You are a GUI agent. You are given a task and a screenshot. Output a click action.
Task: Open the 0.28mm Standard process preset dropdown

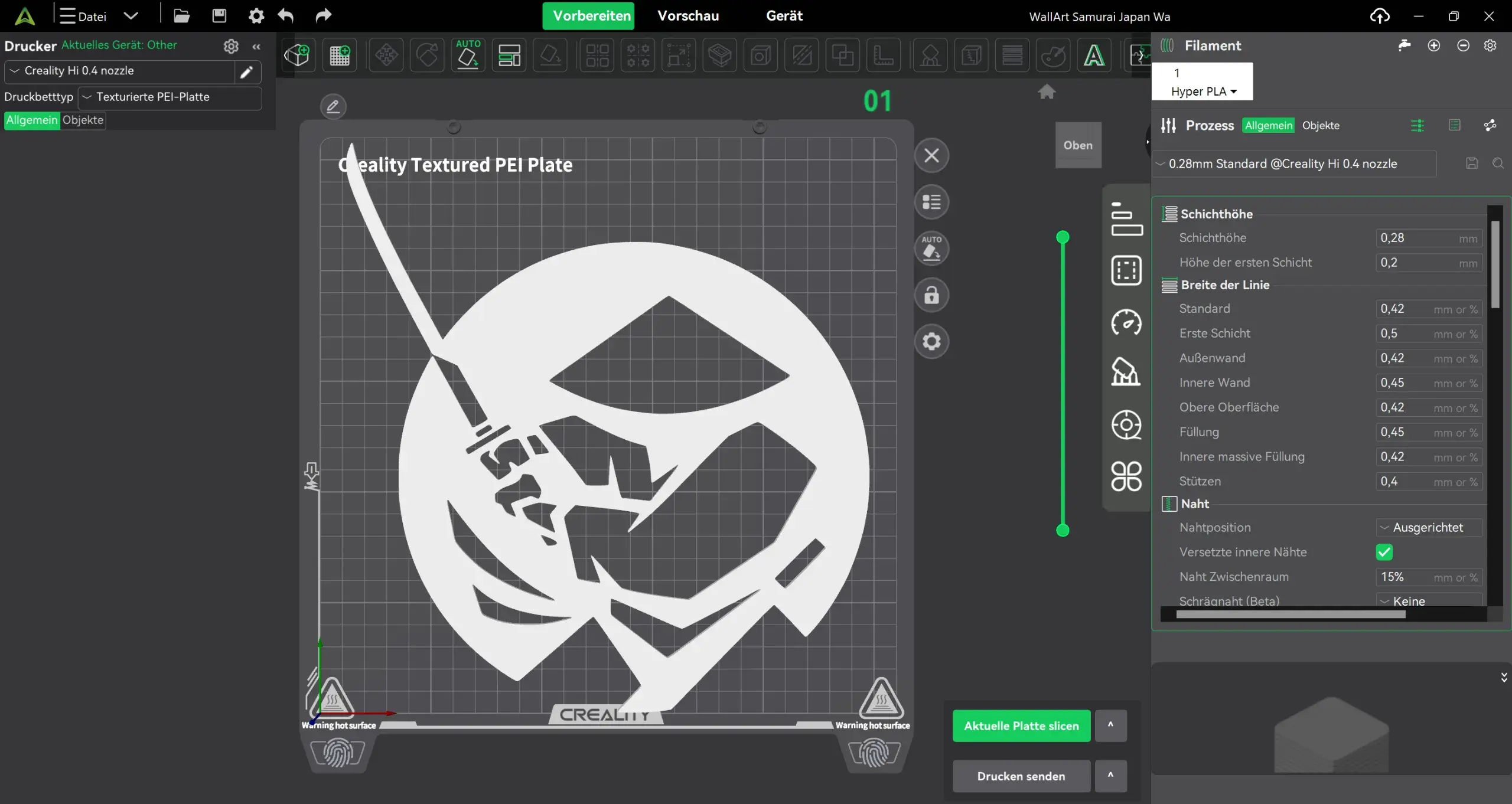tap(1293, 164)
